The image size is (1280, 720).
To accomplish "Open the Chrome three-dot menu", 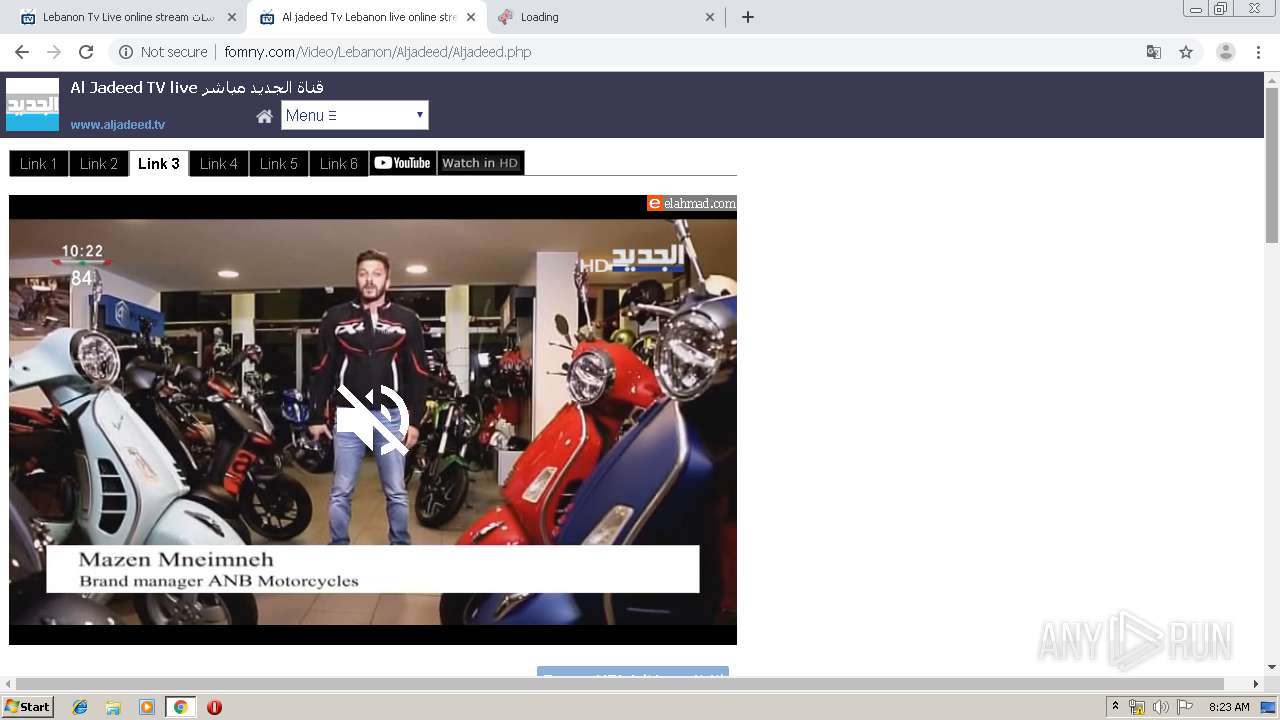I will [x=1258, y=52].
